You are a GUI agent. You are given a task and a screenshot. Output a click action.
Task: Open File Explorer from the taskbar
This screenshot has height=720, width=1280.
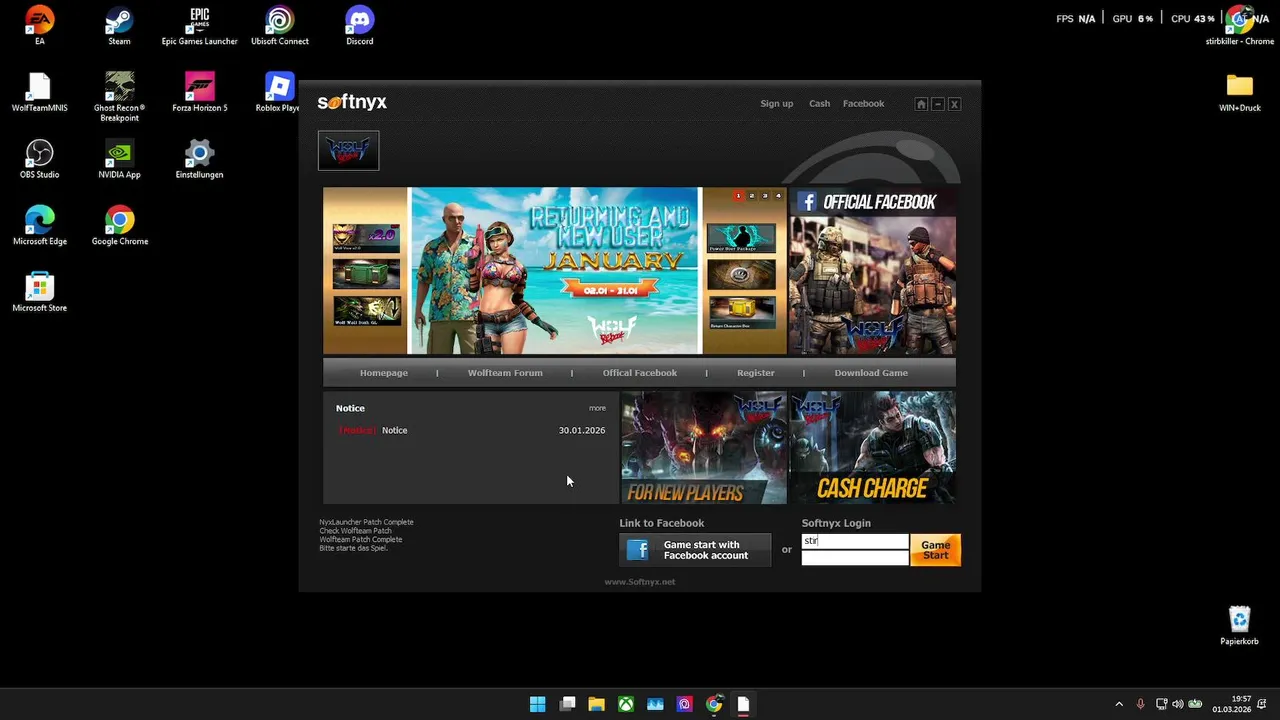click(596, 704)
